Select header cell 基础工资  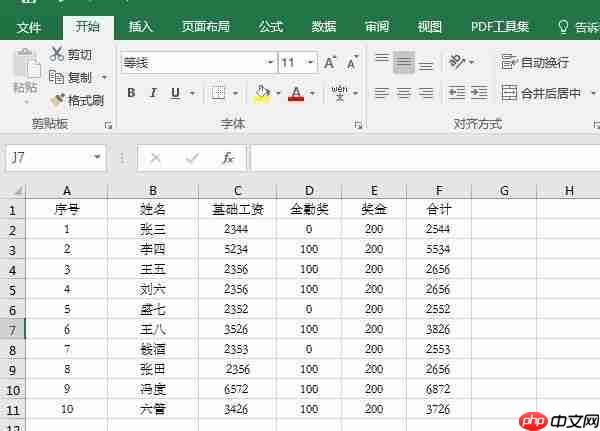point(237,209)
